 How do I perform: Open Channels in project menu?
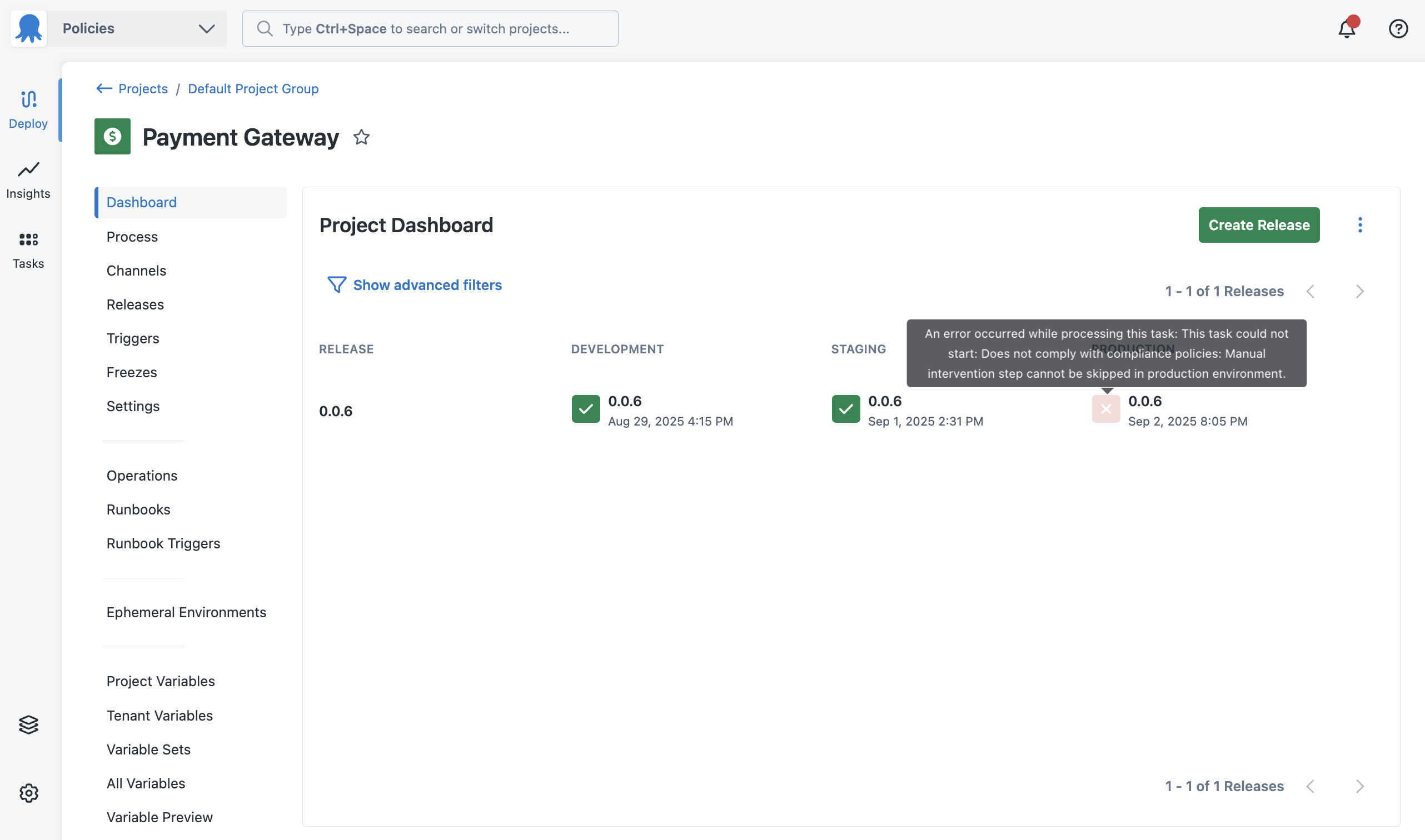(x=137, y=271)
